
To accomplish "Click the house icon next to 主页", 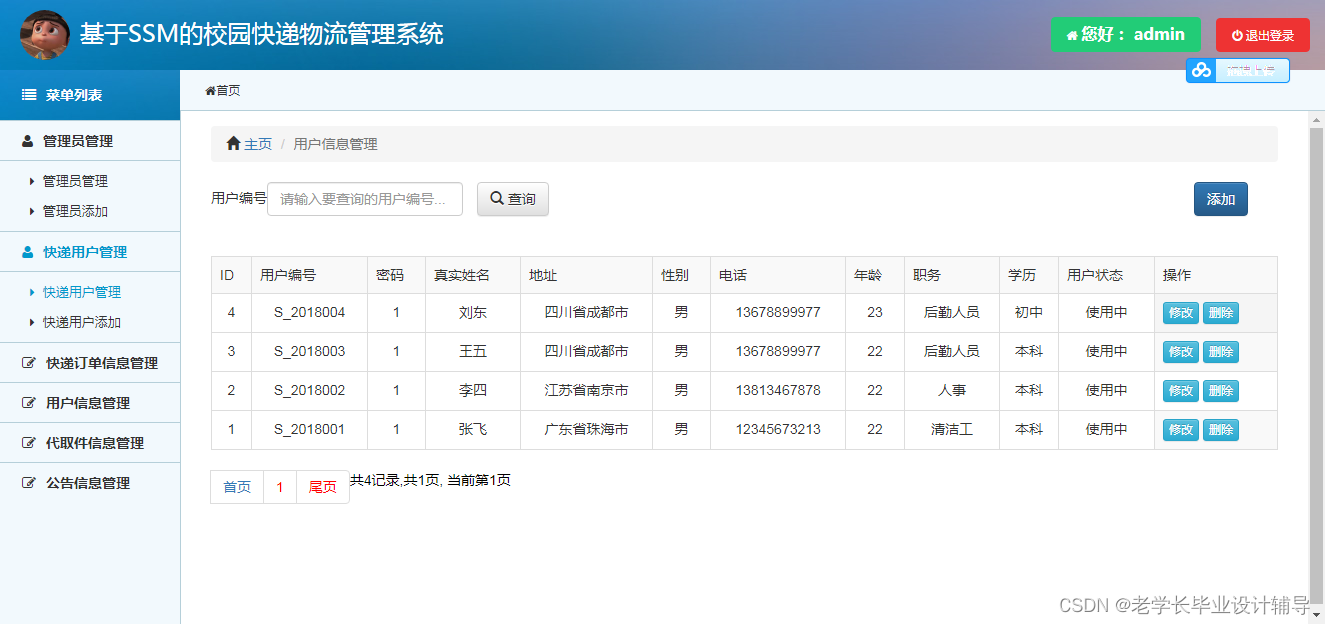I will tap(233, 143).
